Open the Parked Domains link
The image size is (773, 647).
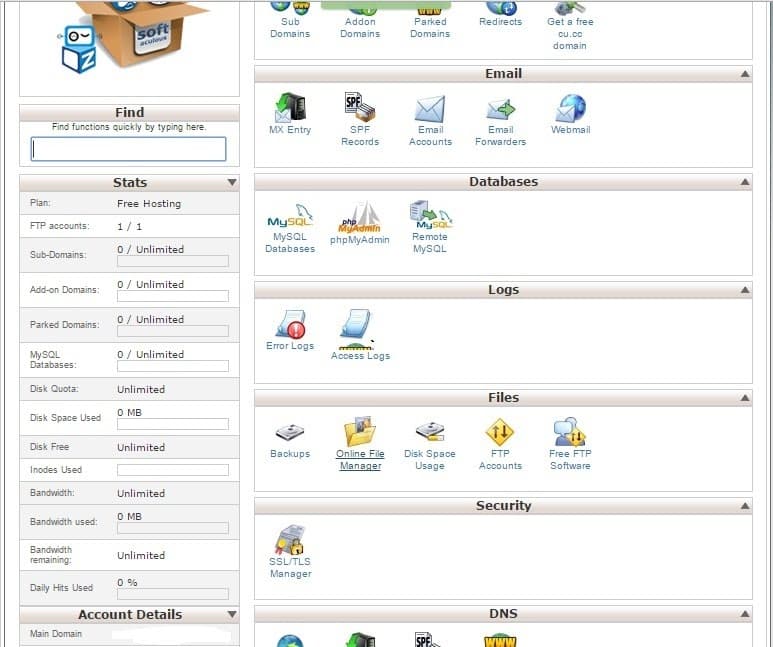point(430,28)
